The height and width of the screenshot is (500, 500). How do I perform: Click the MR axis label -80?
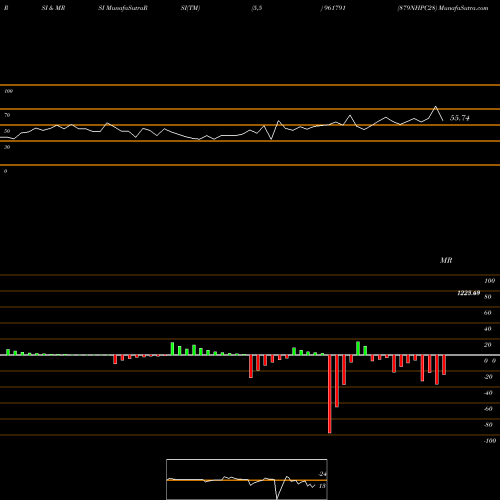click(488, 425)
